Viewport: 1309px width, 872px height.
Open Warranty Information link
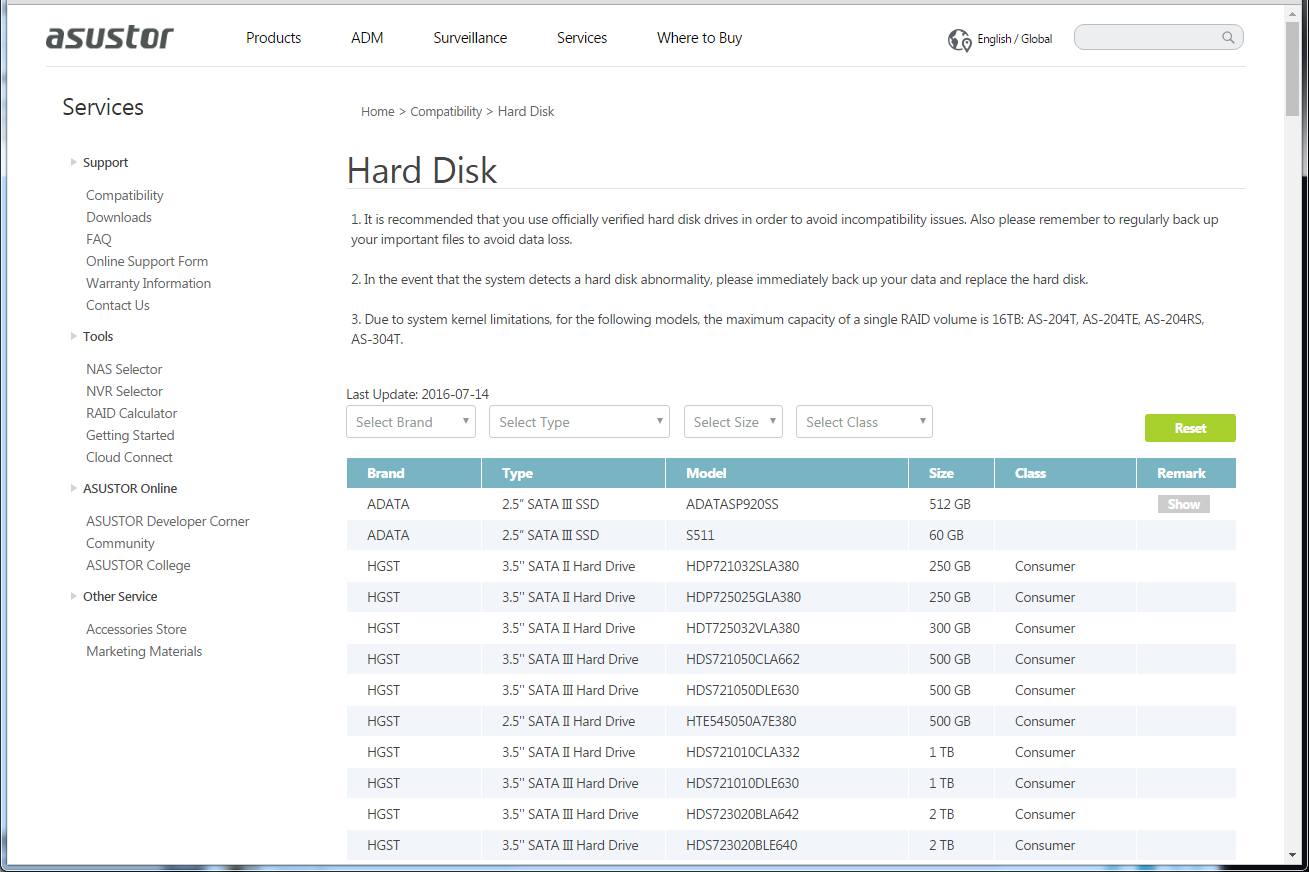[x=148, y=284]
